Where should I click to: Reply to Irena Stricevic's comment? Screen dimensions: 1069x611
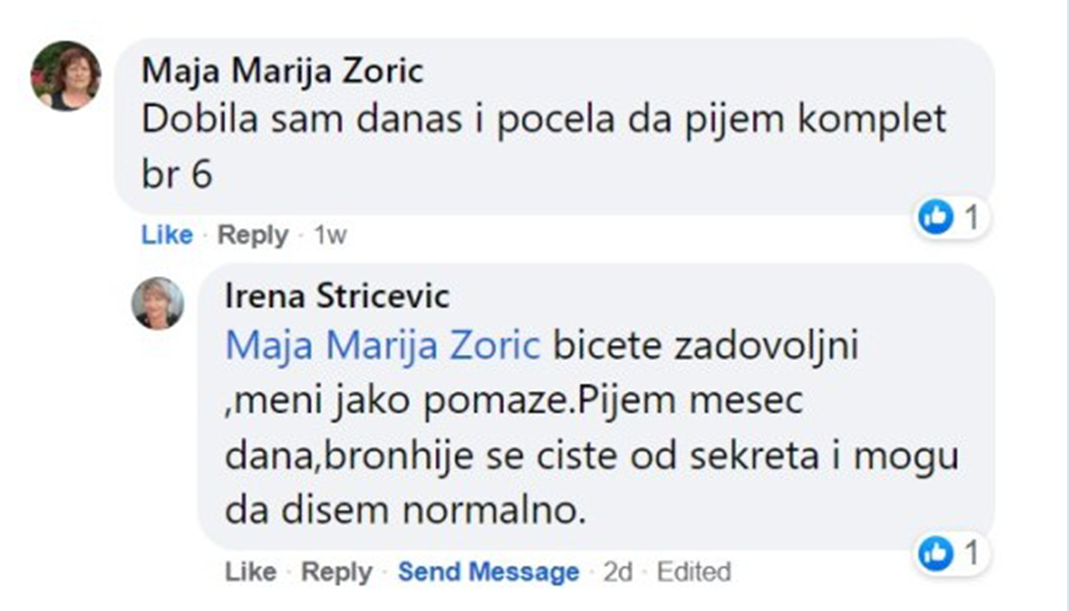336,572
